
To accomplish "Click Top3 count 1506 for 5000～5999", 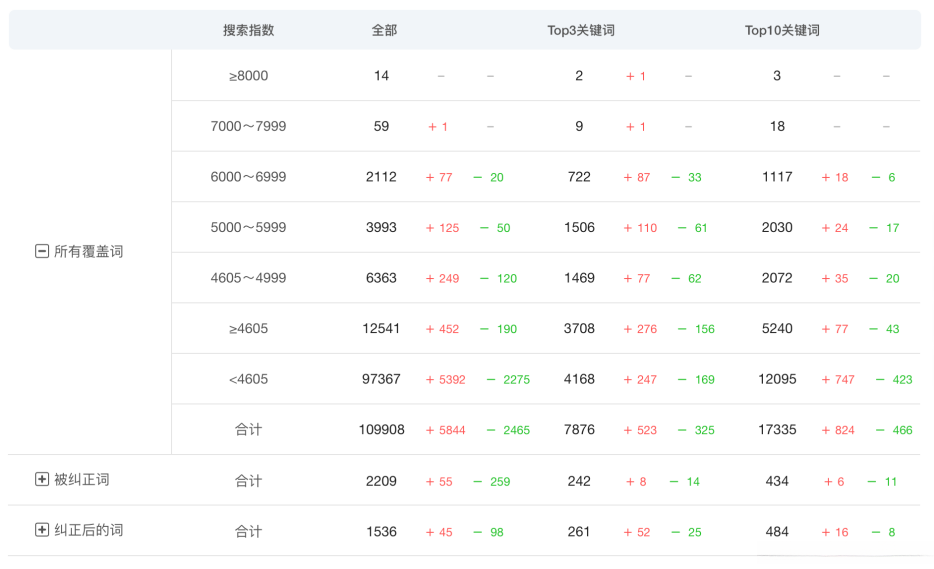I will coord(579,227).
